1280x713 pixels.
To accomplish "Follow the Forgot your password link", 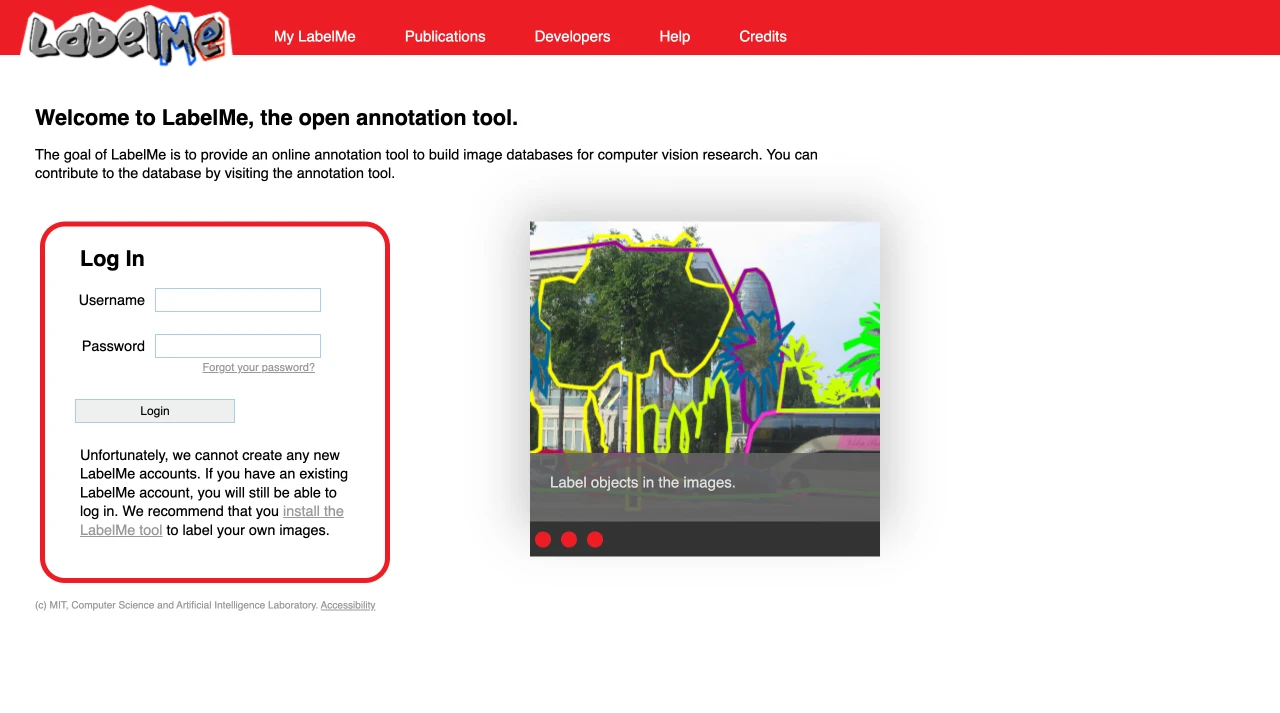I will (259, 367).
